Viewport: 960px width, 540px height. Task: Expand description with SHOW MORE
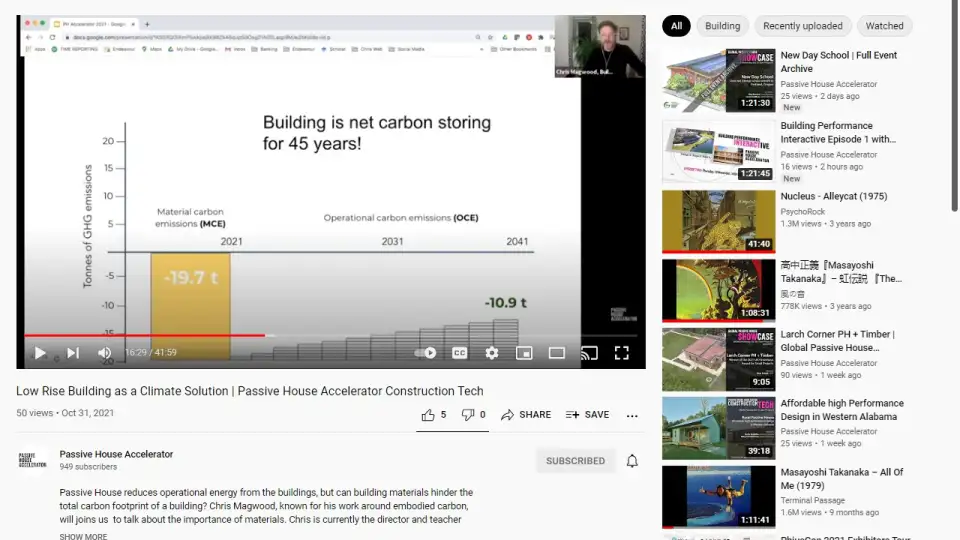(83, 536)
